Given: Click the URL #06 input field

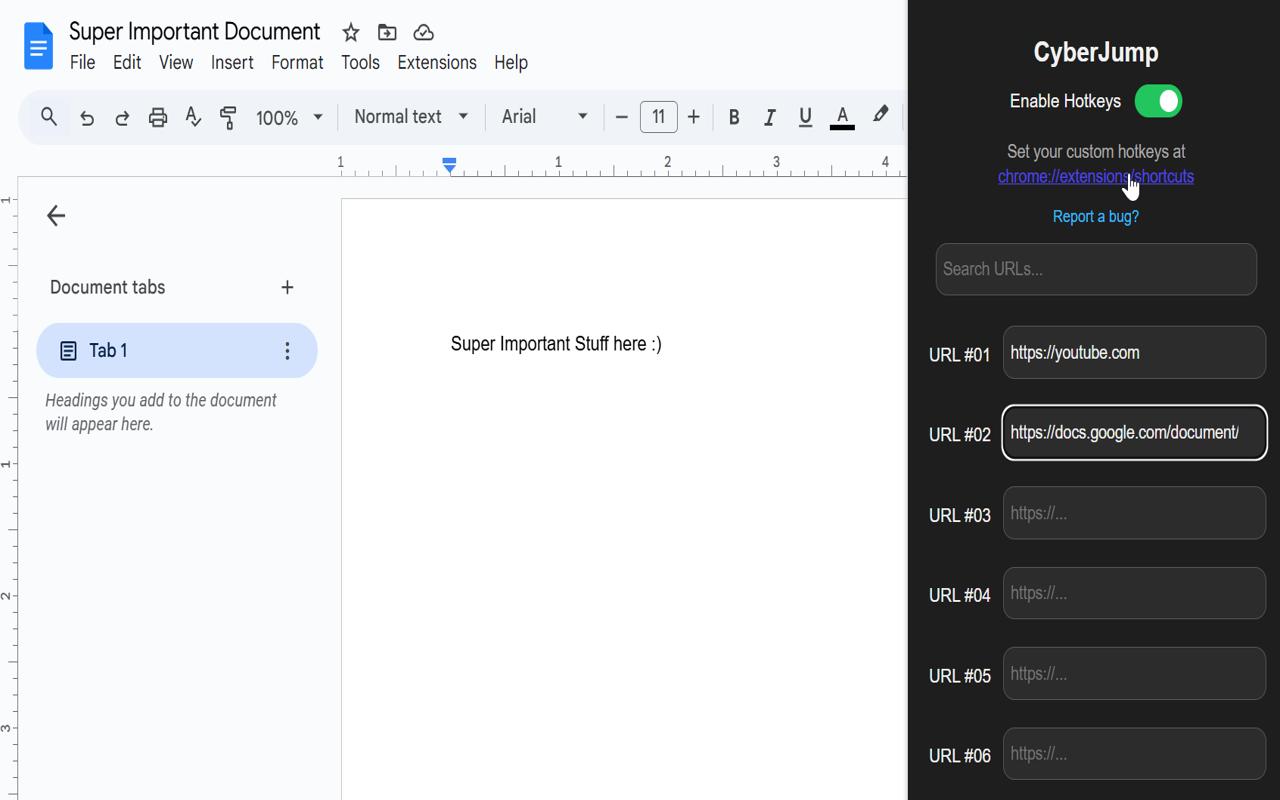Looking at the screenshot, I should pos(1134,753).
